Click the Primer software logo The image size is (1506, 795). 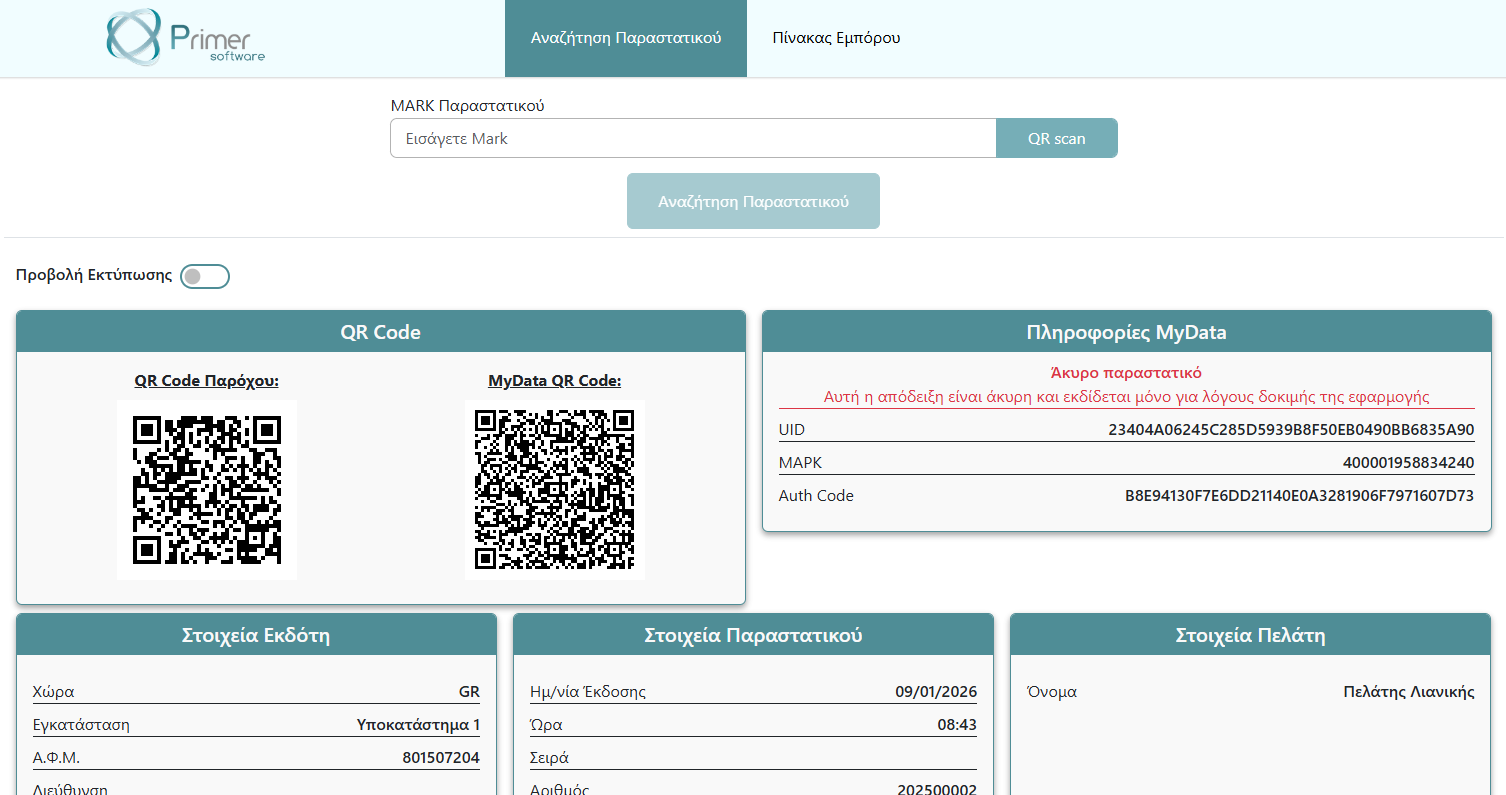point(186,38)
